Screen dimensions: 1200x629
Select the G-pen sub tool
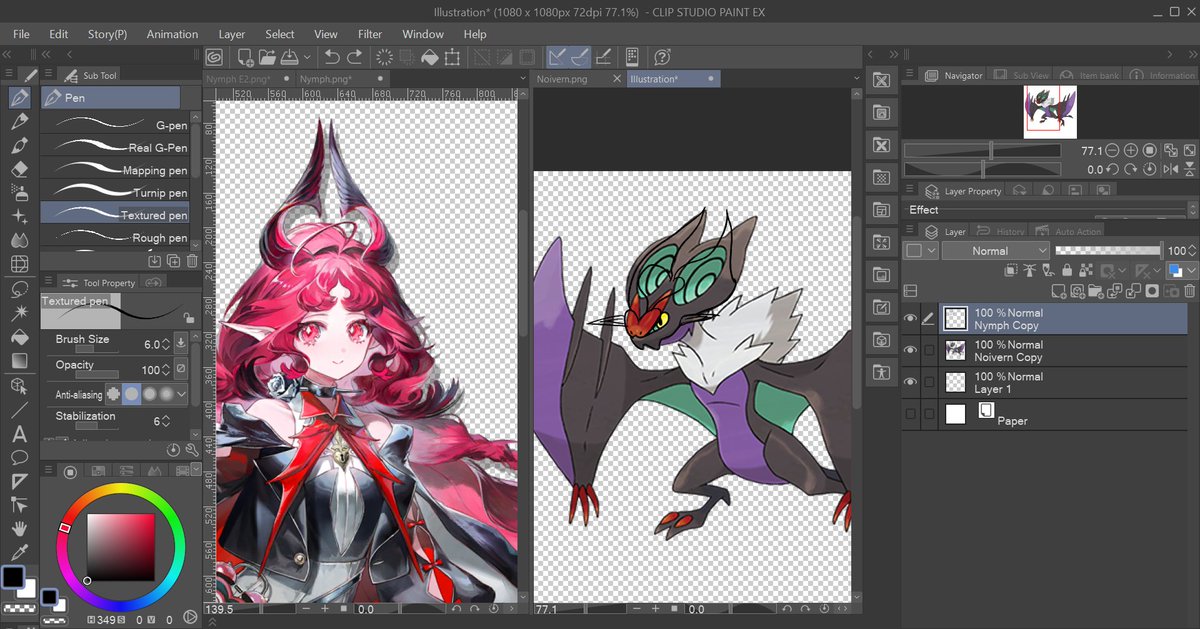(115, 125)
